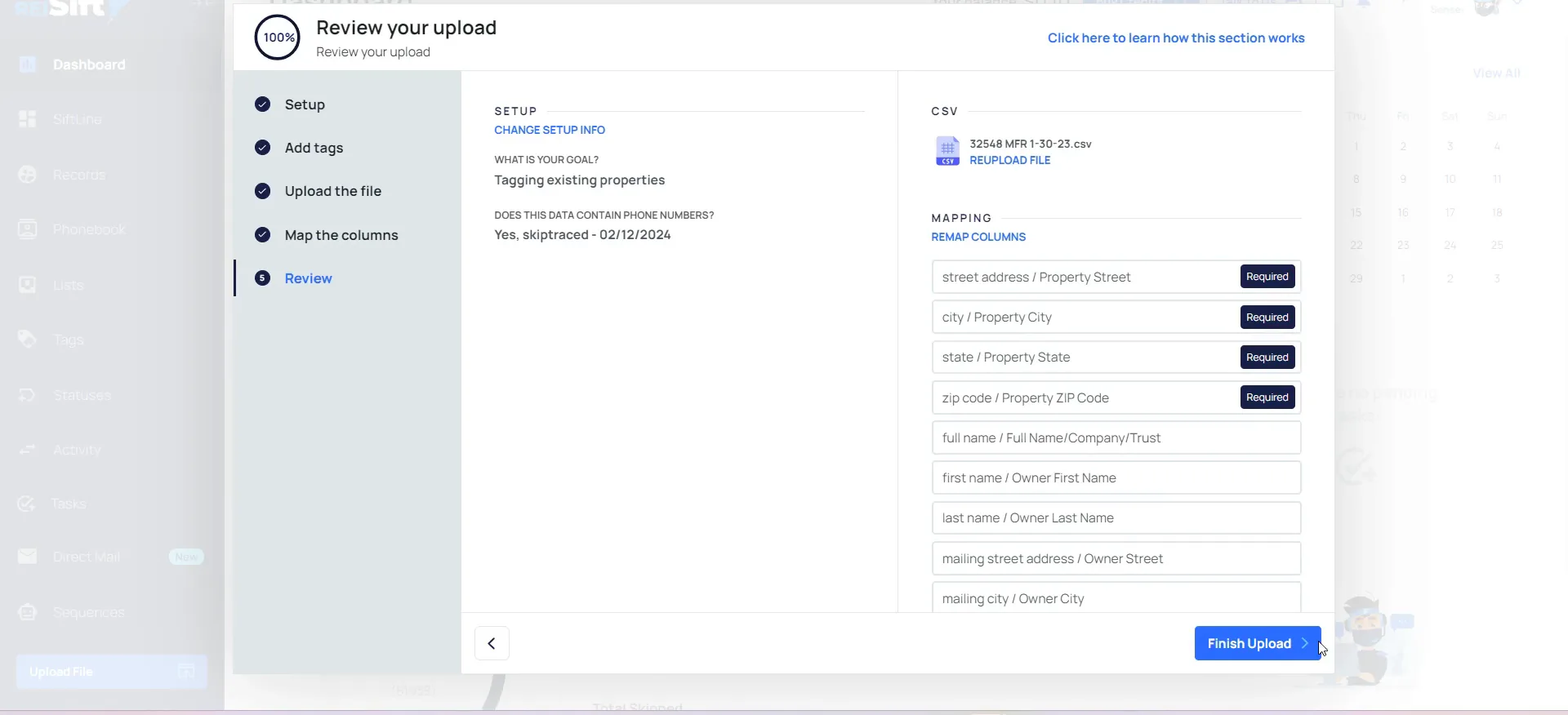This screenshot has width=1568, height=715.
Task: Click the mailing city / Owner City mapping
Action: [x=1116, y=597]
